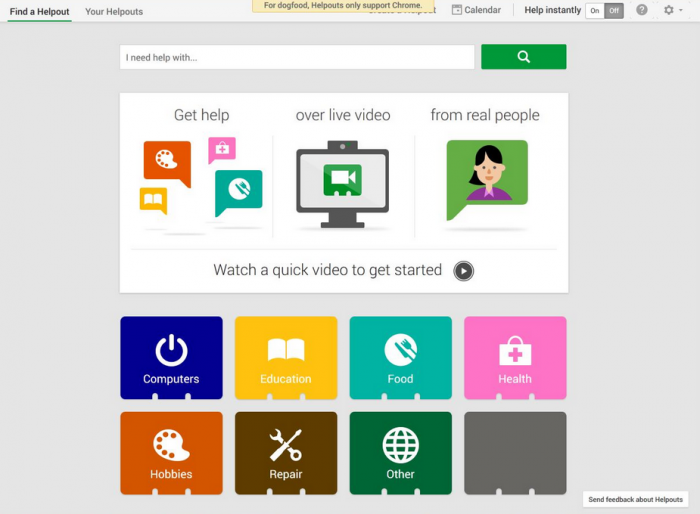The image size is (700, 514).
Task: Switch Help instantly to On
Action: click(595, 11)
